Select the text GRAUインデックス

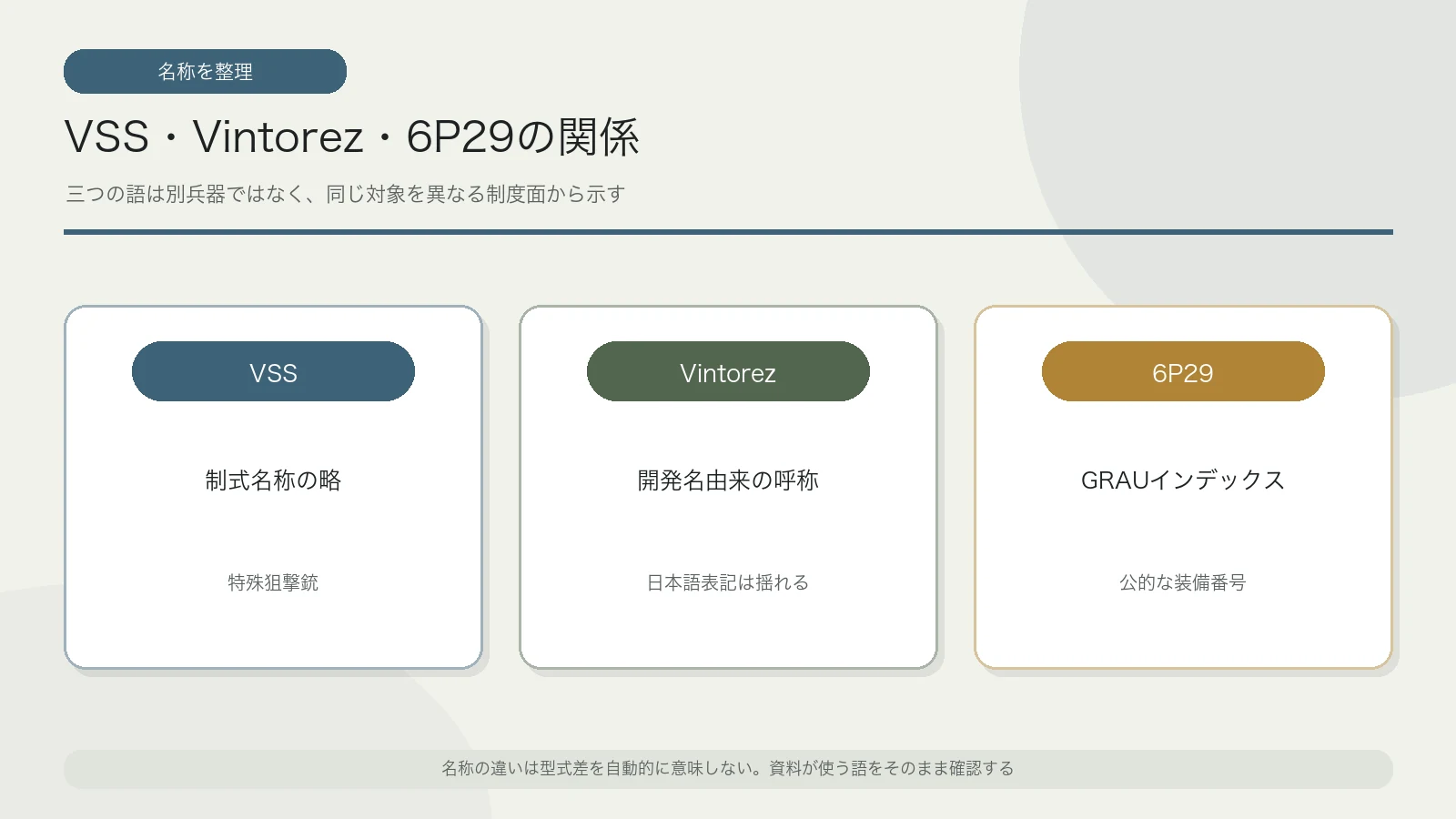pyautogui.click(x=1183, y=480)
